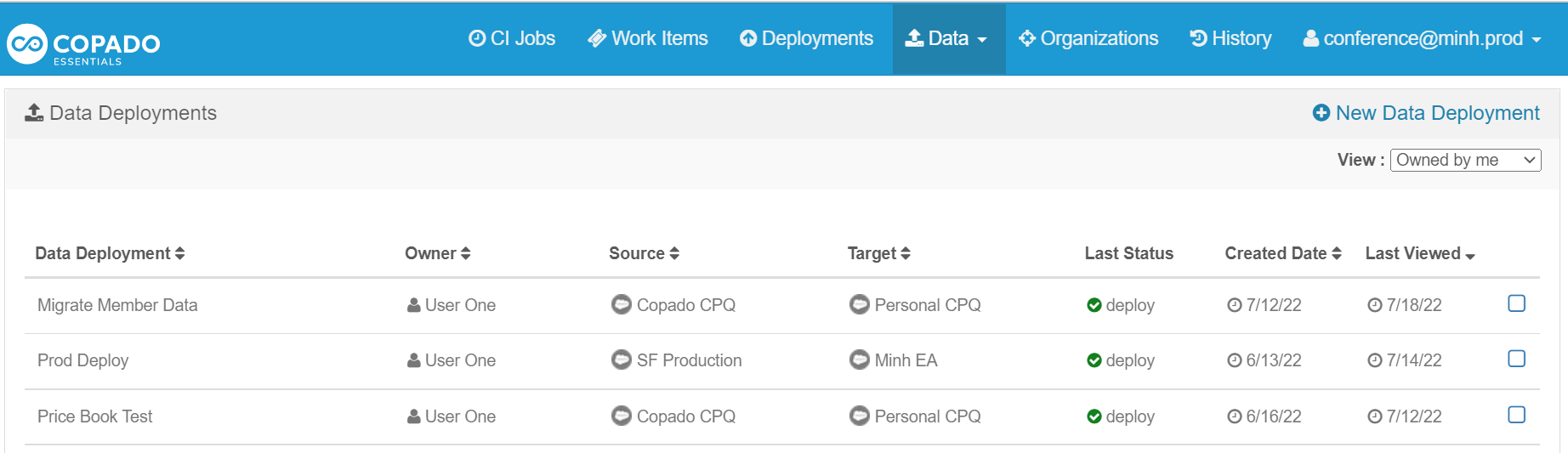Click the green check status icon for Price Book Test
The width and height of the screenshot is (1568, 453).
coord(1094,416)
